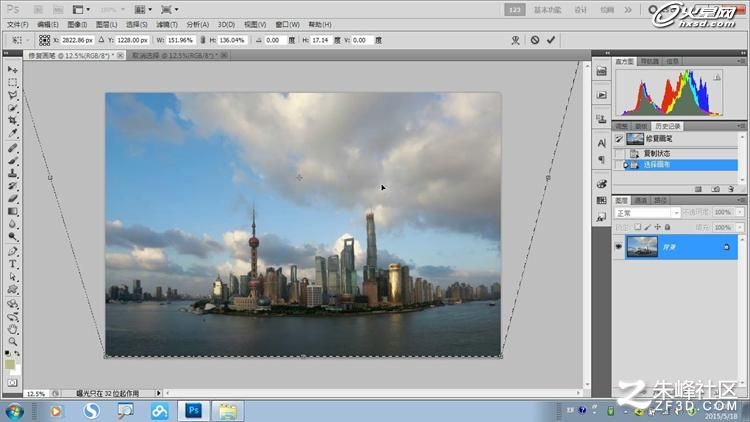Create new snapshot in History panel
Image resolution: width=750 pixels, height=422 pixels.
[x=716, y=189]
